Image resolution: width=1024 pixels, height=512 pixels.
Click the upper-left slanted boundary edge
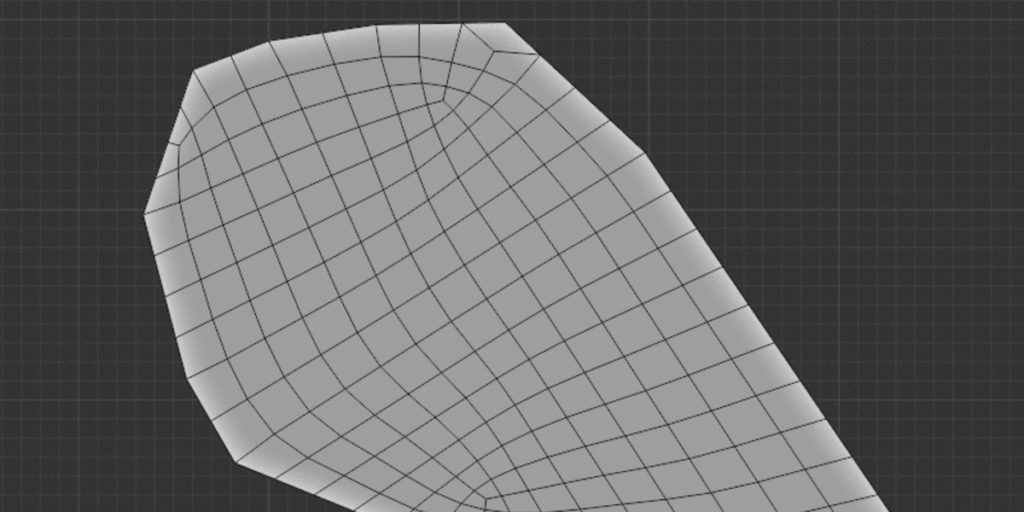(169, 141)
